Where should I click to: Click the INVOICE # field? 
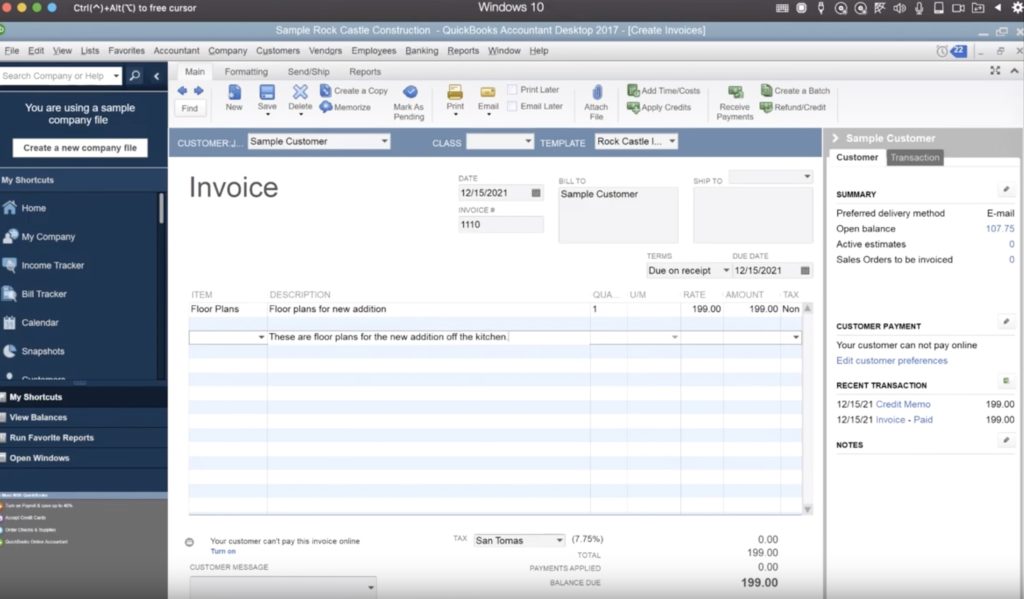pyautogui.click(x=500, y=225)
